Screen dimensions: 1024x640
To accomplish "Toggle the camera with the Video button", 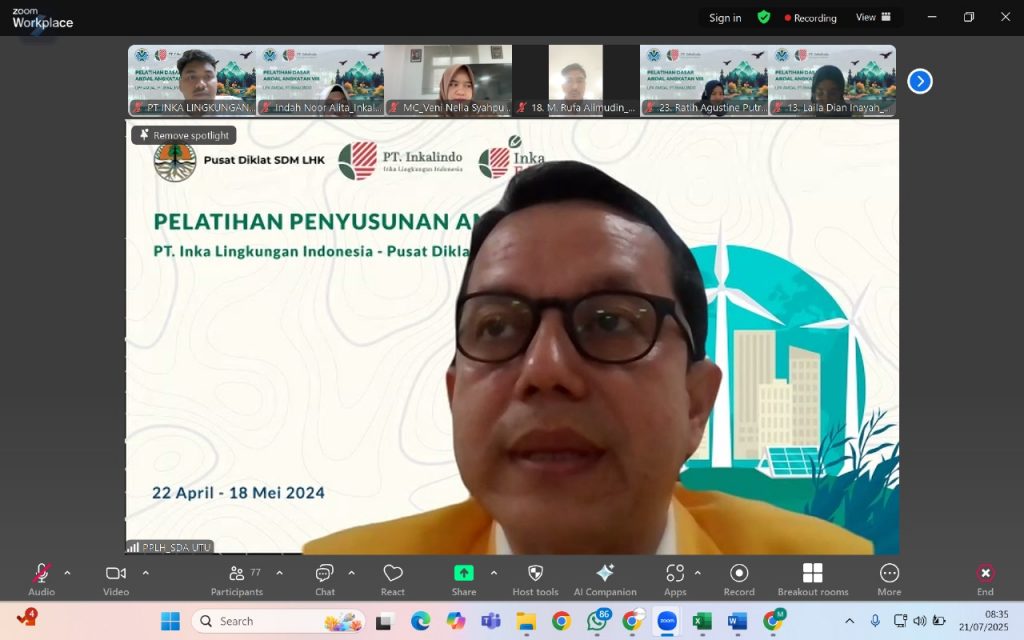I will [x=116, y=579].
